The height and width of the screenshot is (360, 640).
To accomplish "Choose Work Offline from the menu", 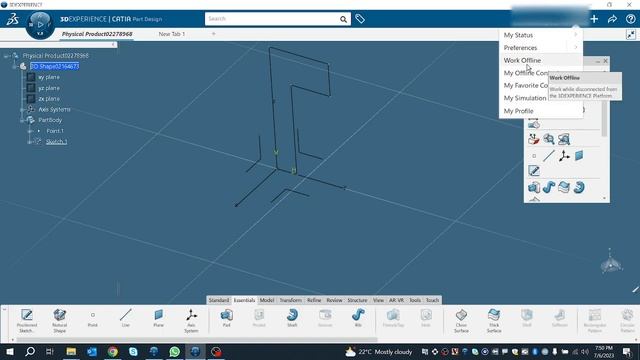I will click(x=522, y=60).
